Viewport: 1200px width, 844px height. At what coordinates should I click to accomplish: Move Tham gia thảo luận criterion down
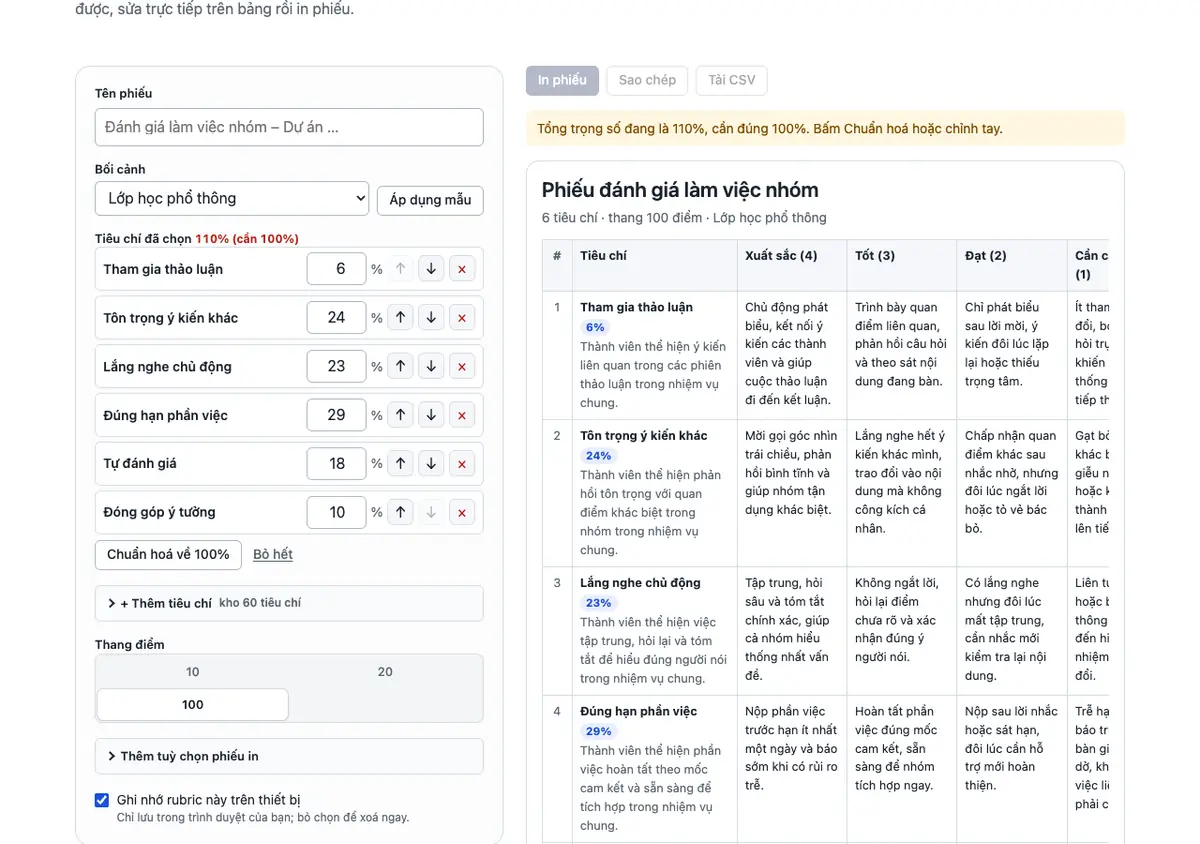coord(431,269)
